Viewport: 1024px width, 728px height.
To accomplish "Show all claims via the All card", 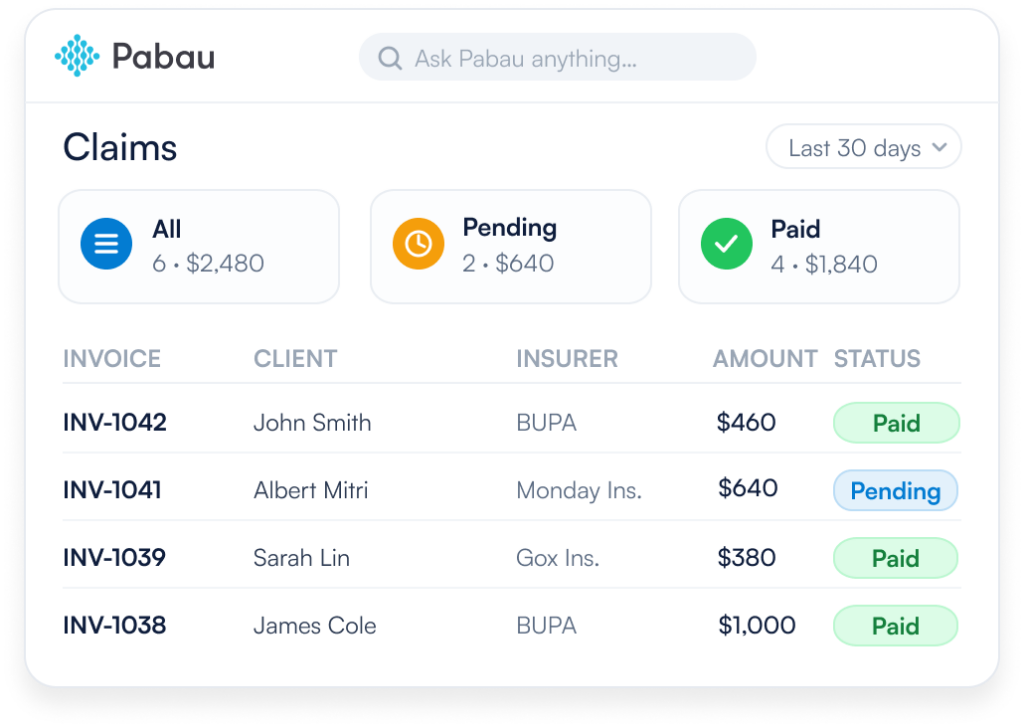I will (x=199, y=247).
